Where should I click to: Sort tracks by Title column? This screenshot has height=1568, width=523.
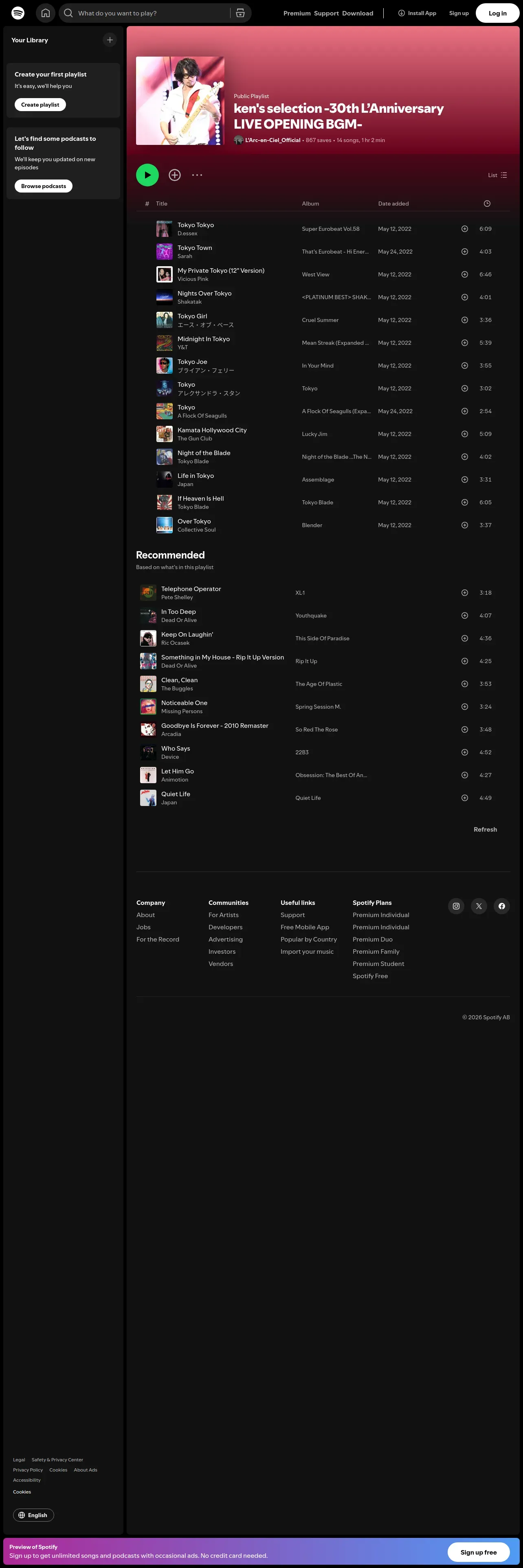tap(161, 204)
